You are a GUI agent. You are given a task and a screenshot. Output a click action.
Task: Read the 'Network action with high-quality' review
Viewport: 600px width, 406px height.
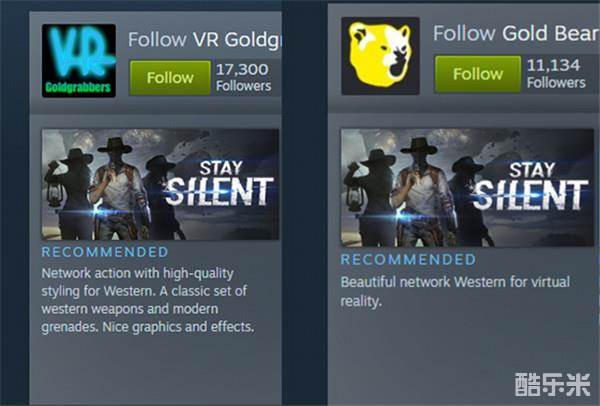coord(148,300)
